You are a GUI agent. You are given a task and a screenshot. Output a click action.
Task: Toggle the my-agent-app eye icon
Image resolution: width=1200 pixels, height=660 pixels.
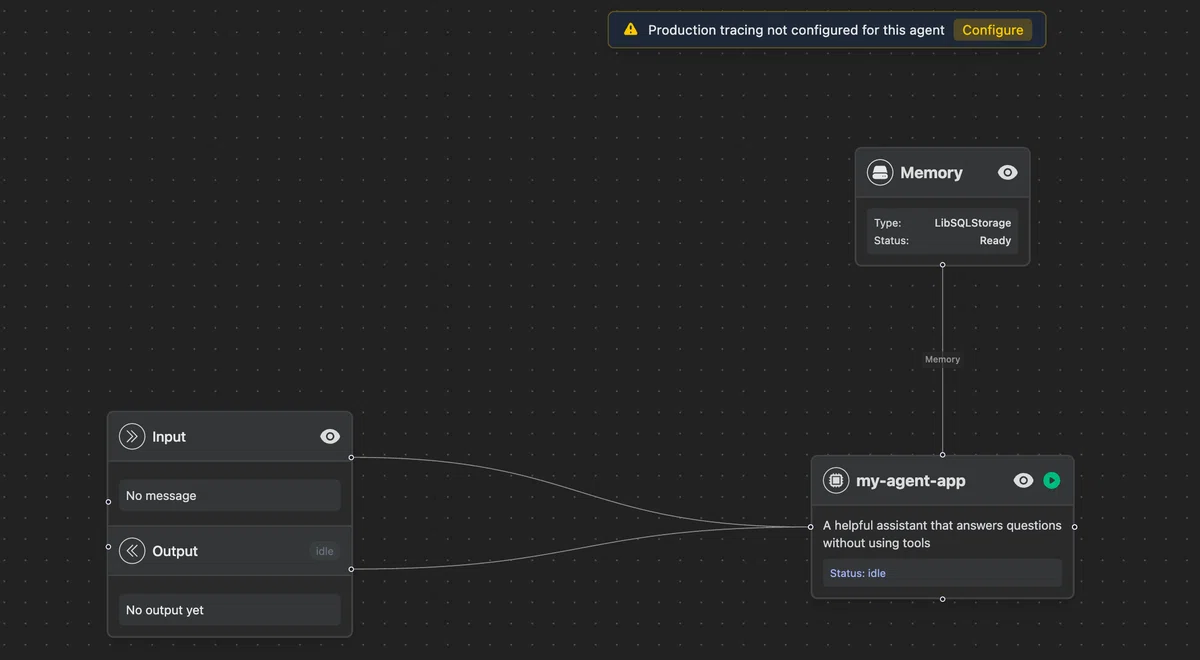[1023, 480]
